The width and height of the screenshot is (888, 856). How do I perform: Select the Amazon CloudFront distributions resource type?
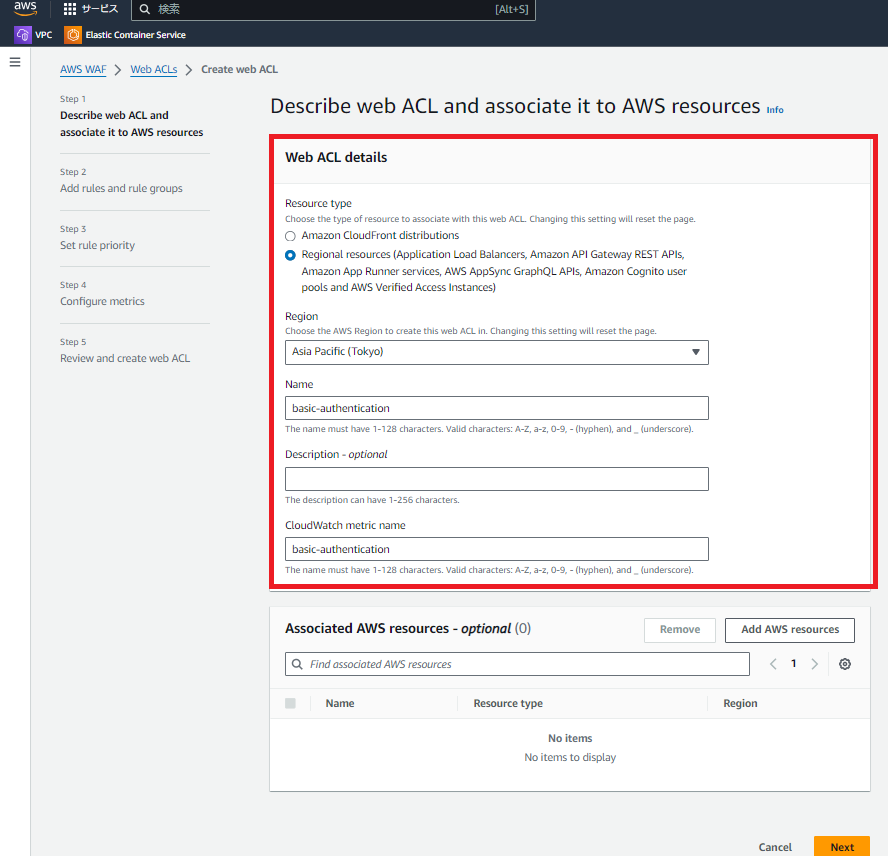[x=290, y=236]
